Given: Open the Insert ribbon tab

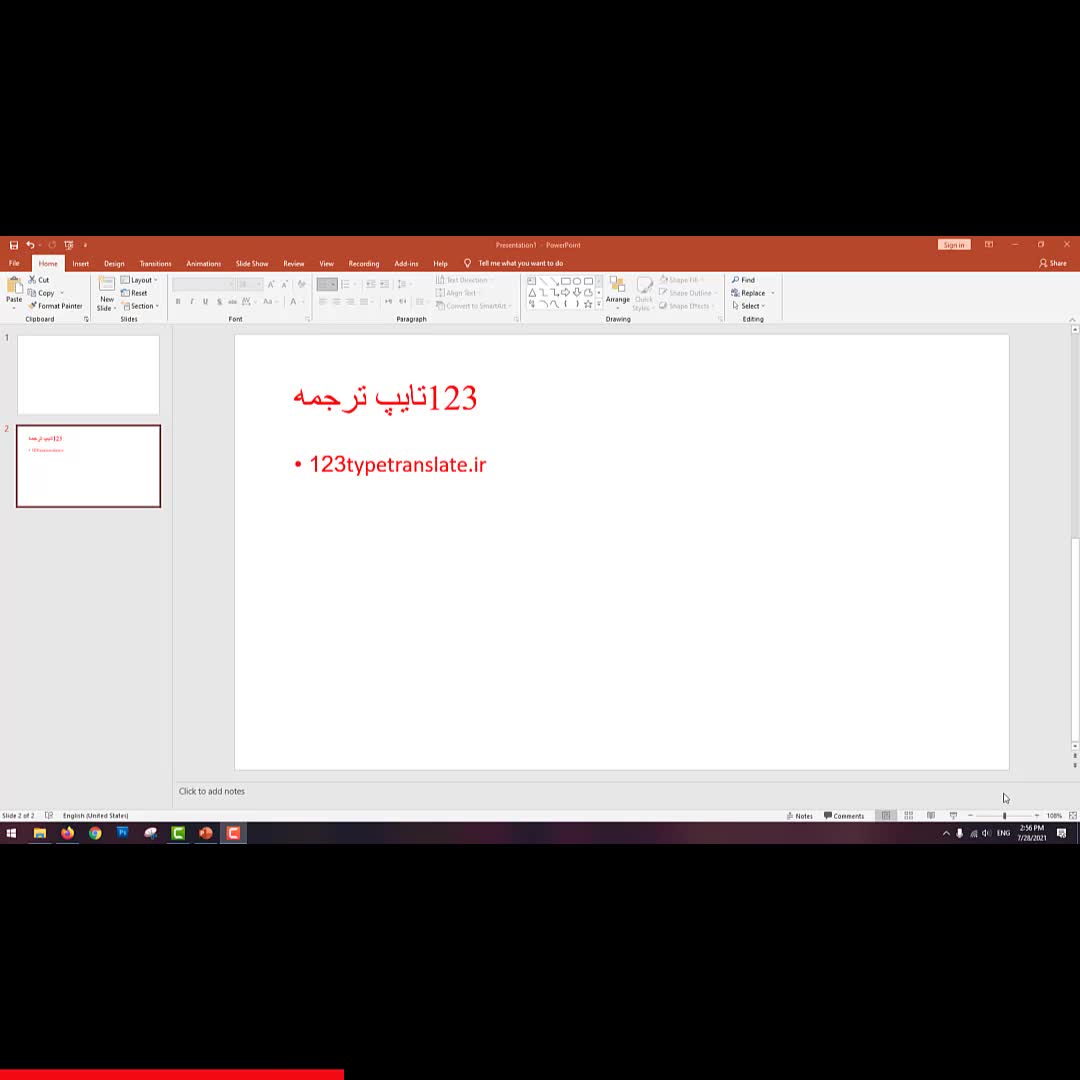Looking at the screenshot, I should [x=80, y=264].
